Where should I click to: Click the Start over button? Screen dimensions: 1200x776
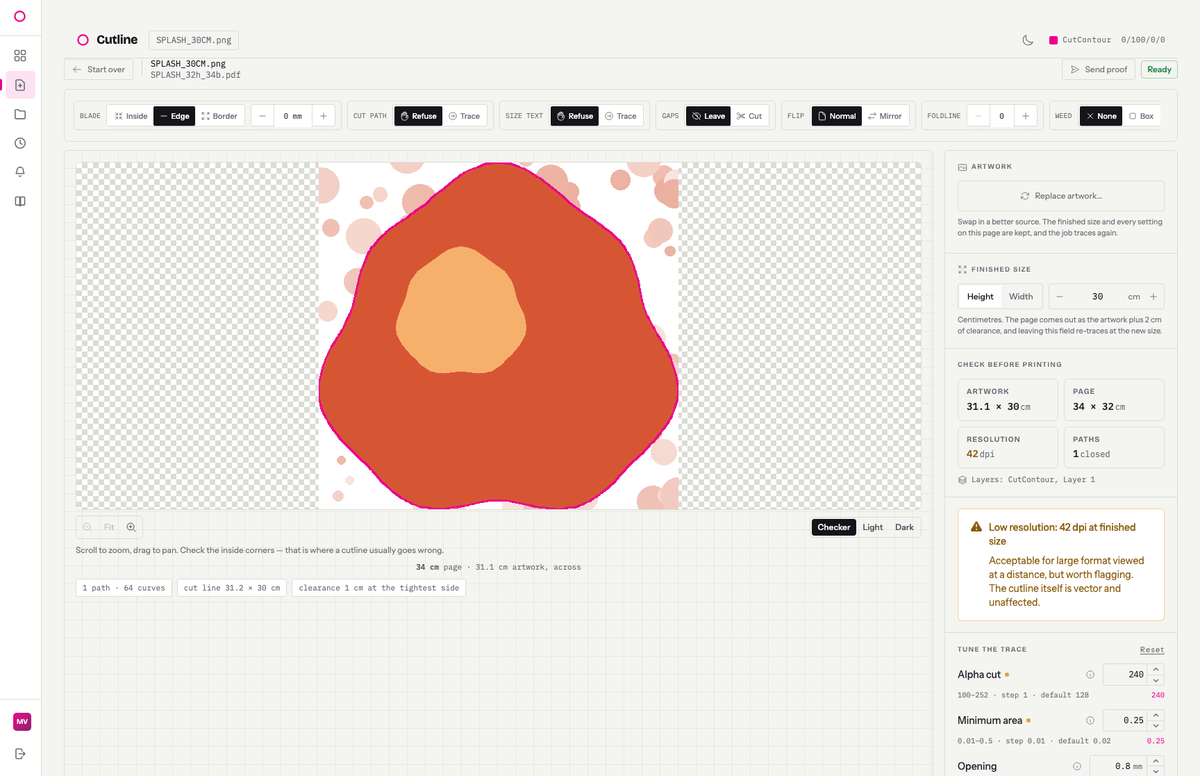click(x=99, y=69)
